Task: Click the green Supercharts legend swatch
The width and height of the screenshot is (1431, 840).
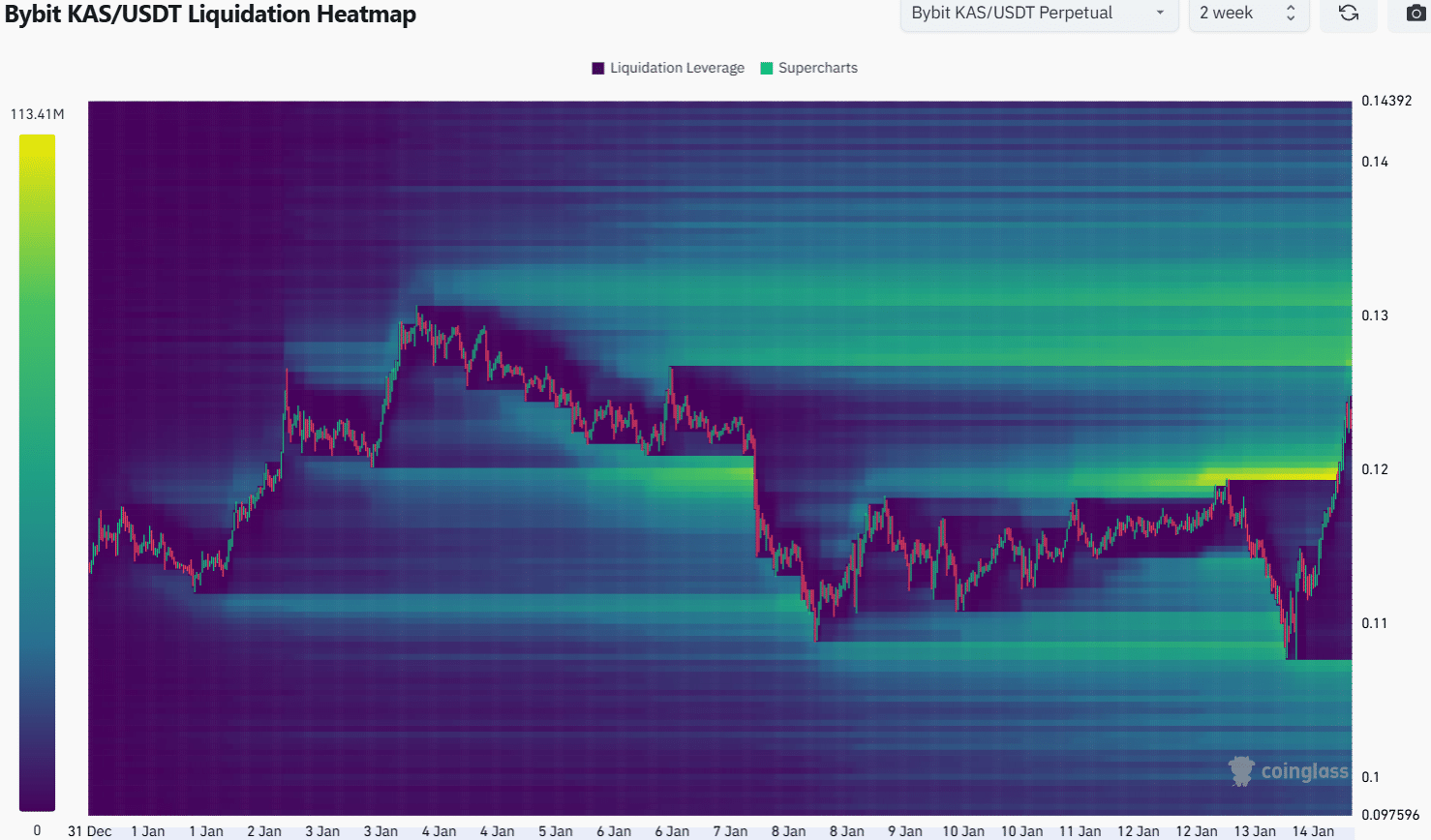Action: click(767, 68)
